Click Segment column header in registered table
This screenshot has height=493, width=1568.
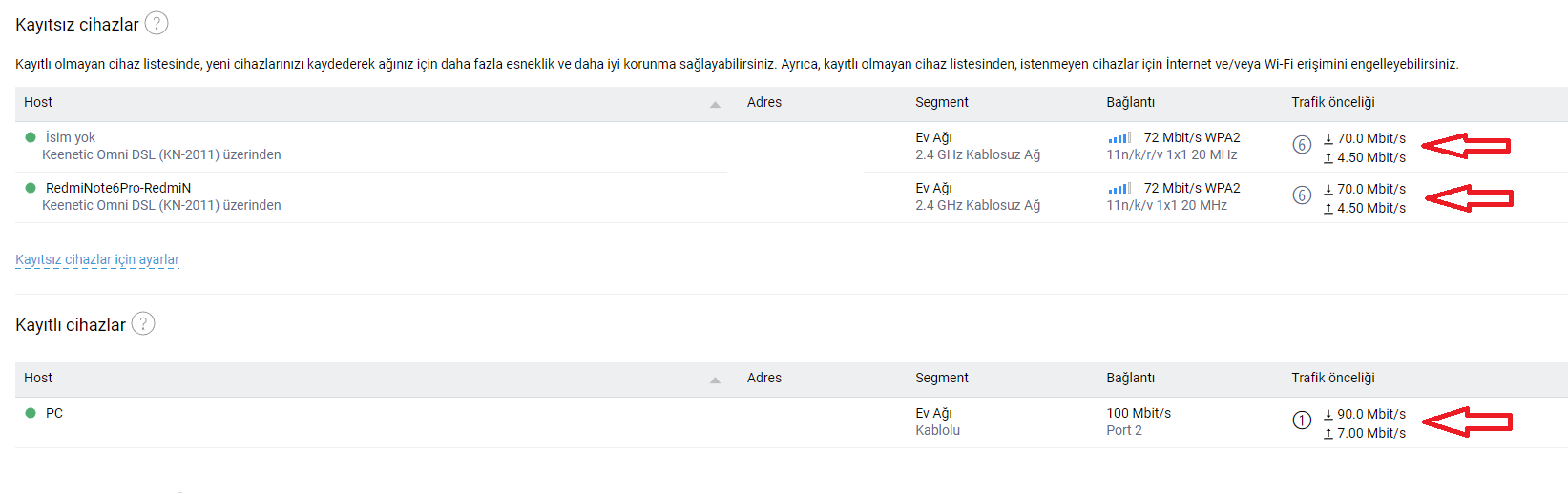pos(941,378)
